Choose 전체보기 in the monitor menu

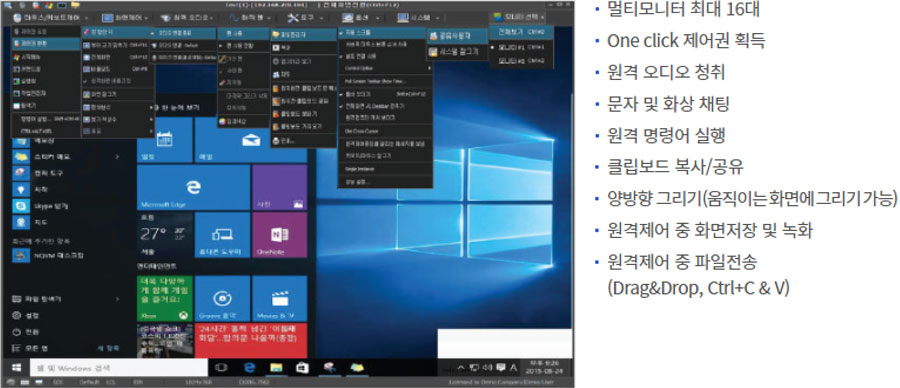pos(521,31)
